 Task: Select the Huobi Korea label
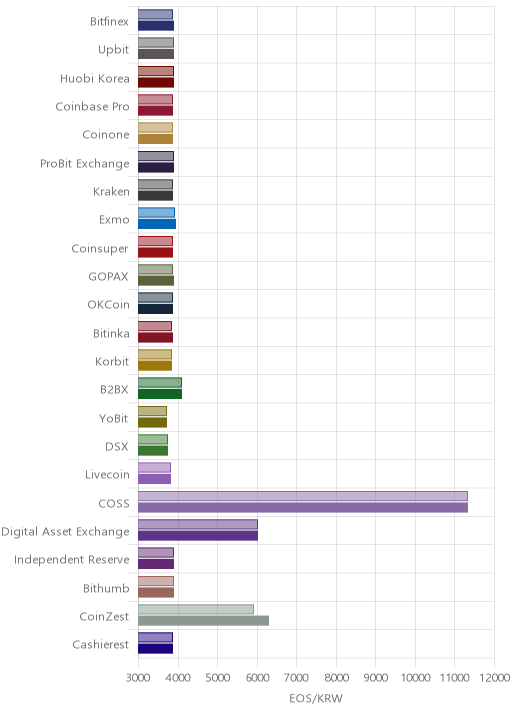pos(95,79)
